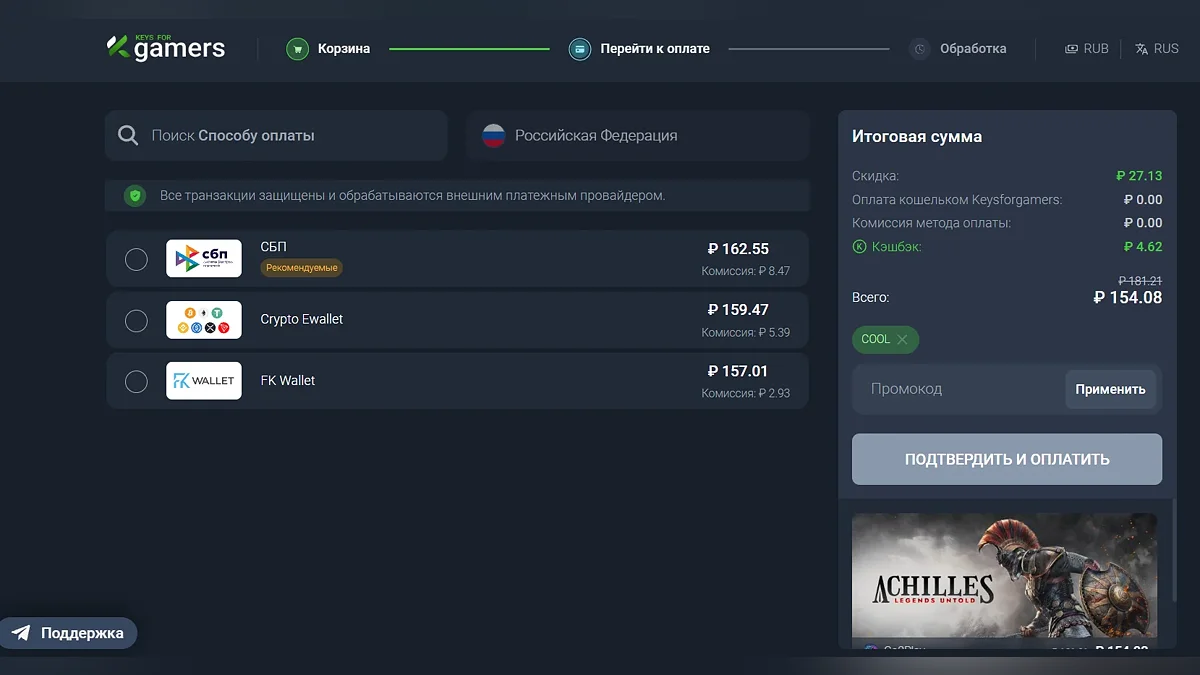This screenshot has height=675, width=1200.
Task: Click the order summary scrollbar
Action: [x=1174, y=550]
